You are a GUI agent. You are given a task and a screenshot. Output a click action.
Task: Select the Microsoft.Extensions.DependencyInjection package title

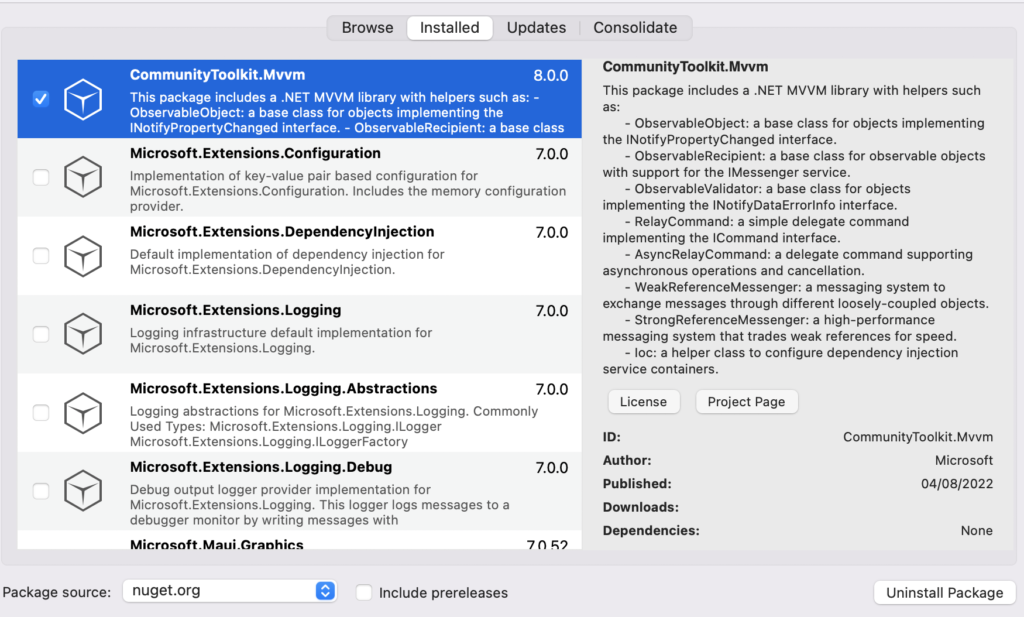[x=281, y=232]
